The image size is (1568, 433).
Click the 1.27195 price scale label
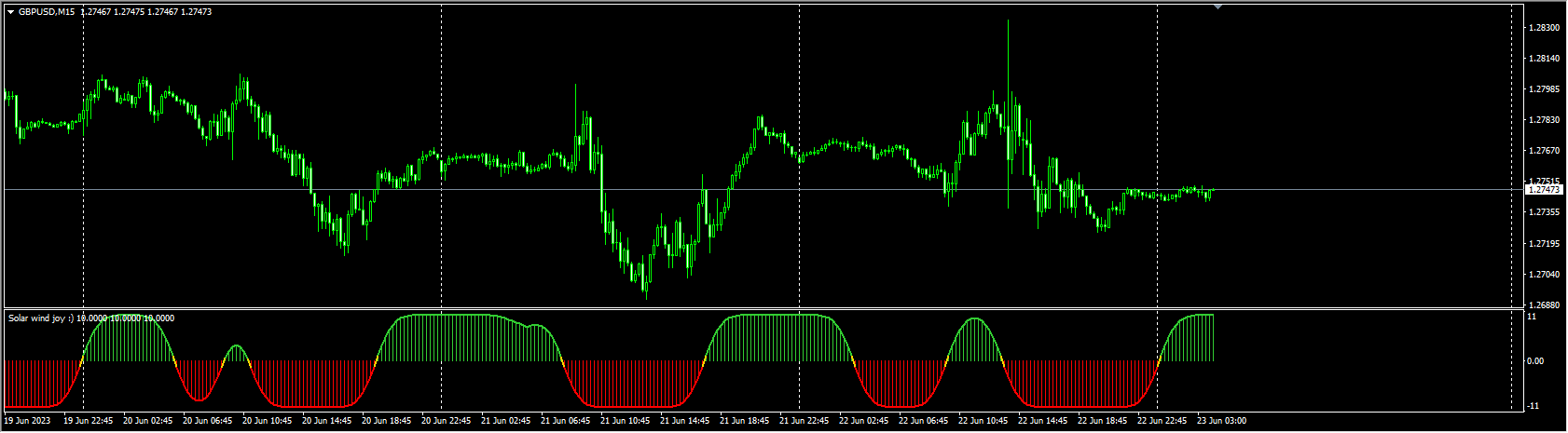(x=1543, y=244)
